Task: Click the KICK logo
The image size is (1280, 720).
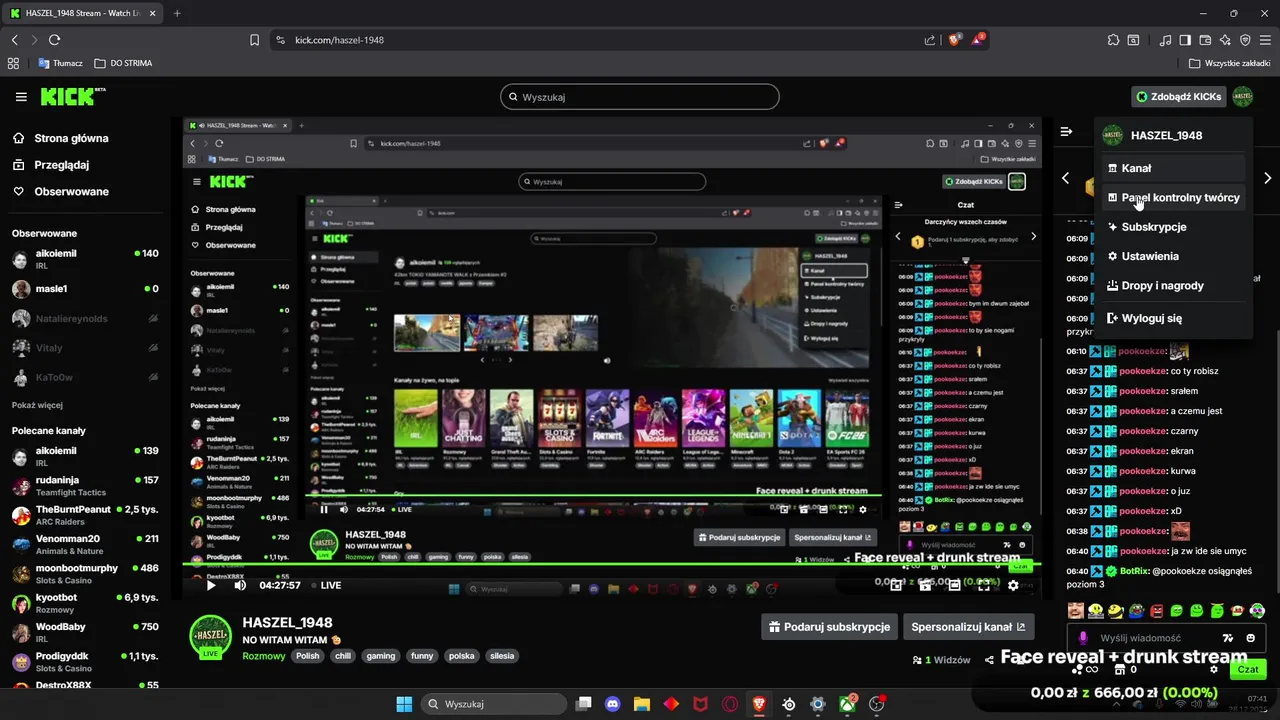Action: tap(72, 96)
